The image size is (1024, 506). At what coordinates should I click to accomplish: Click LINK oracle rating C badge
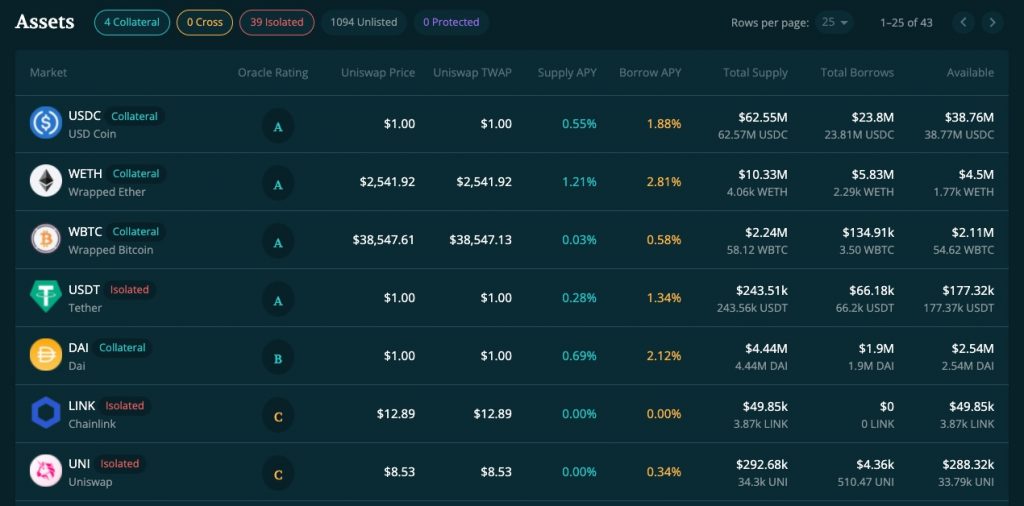[278, 417]
